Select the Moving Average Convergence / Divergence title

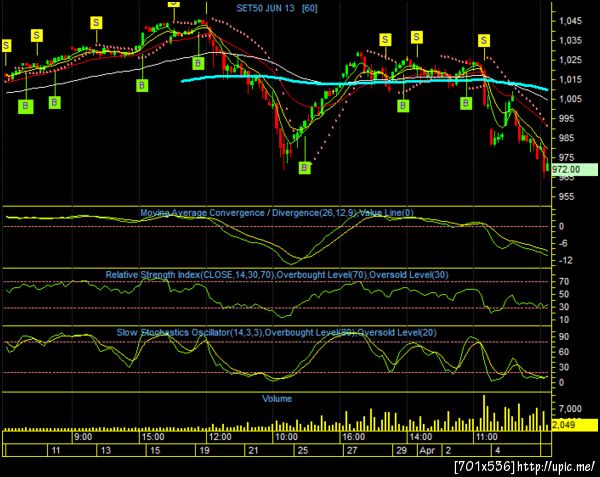coord(277,213)
